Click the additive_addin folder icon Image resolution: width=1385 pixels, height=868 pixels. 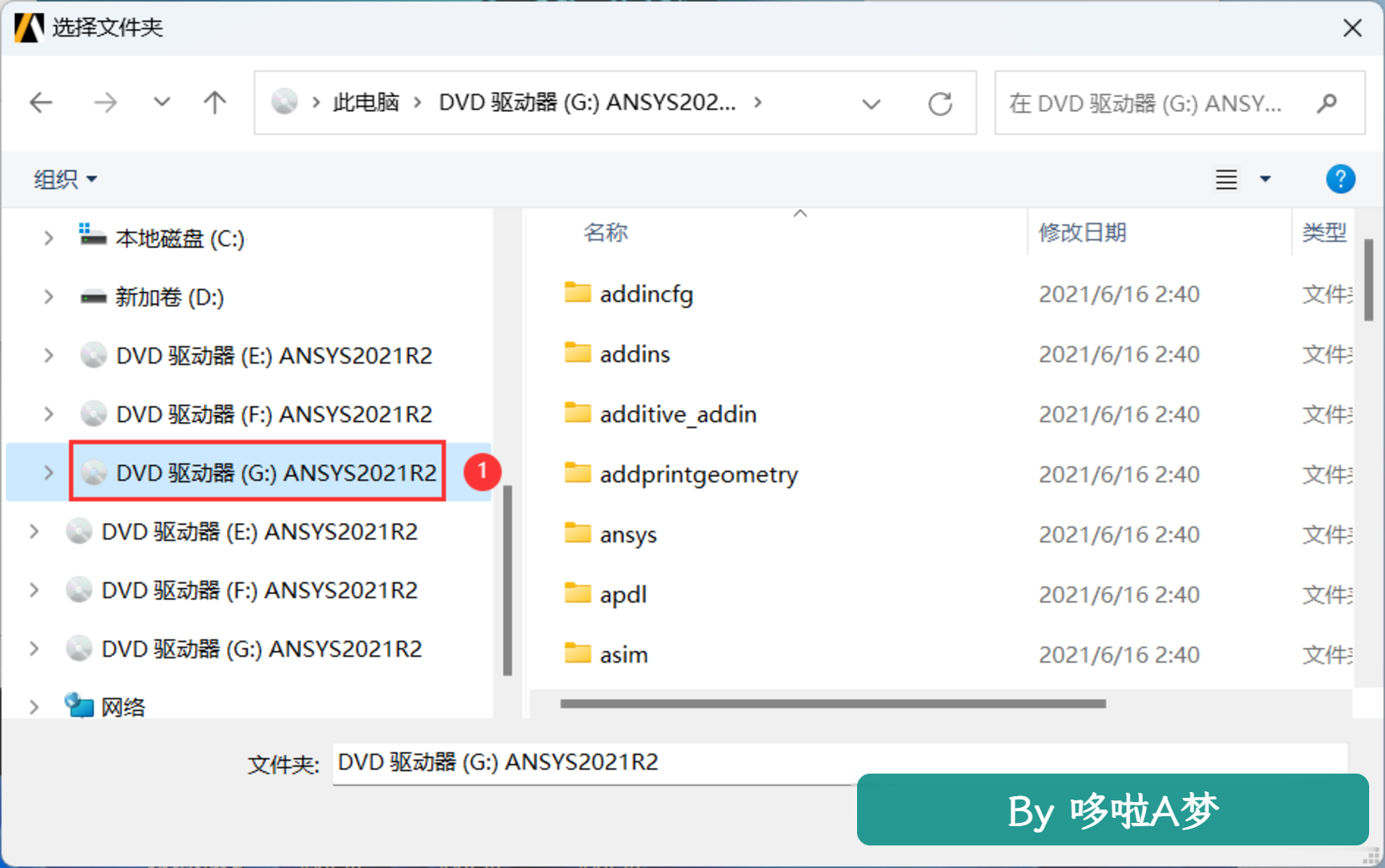point(577,413)
